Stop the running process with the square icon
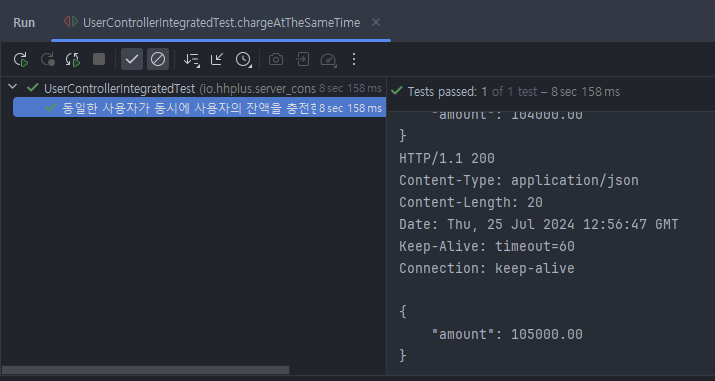This screenshot has height=381, width=715. 99,59
